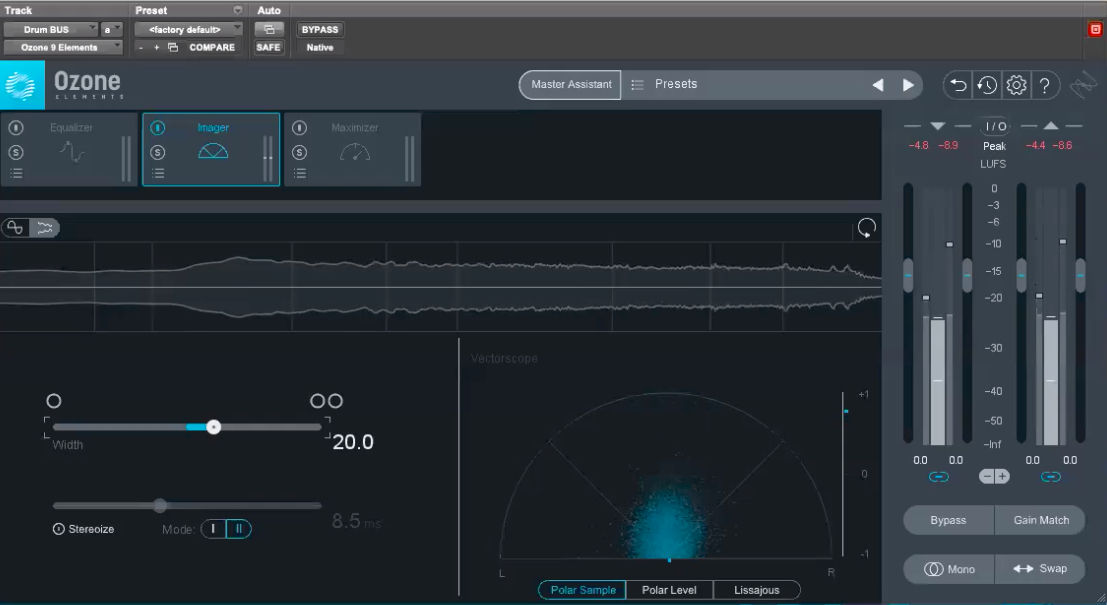Viewport: 1107px width, 605px height.
Task: Open the Help question mark
Action: (x=1045, y=85)
